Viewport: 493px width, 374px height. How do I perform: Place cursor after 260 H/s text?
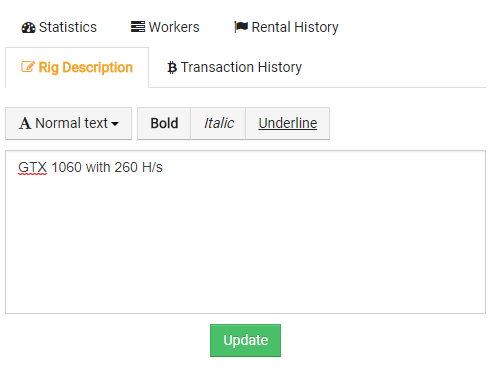(x=163, y=167)
